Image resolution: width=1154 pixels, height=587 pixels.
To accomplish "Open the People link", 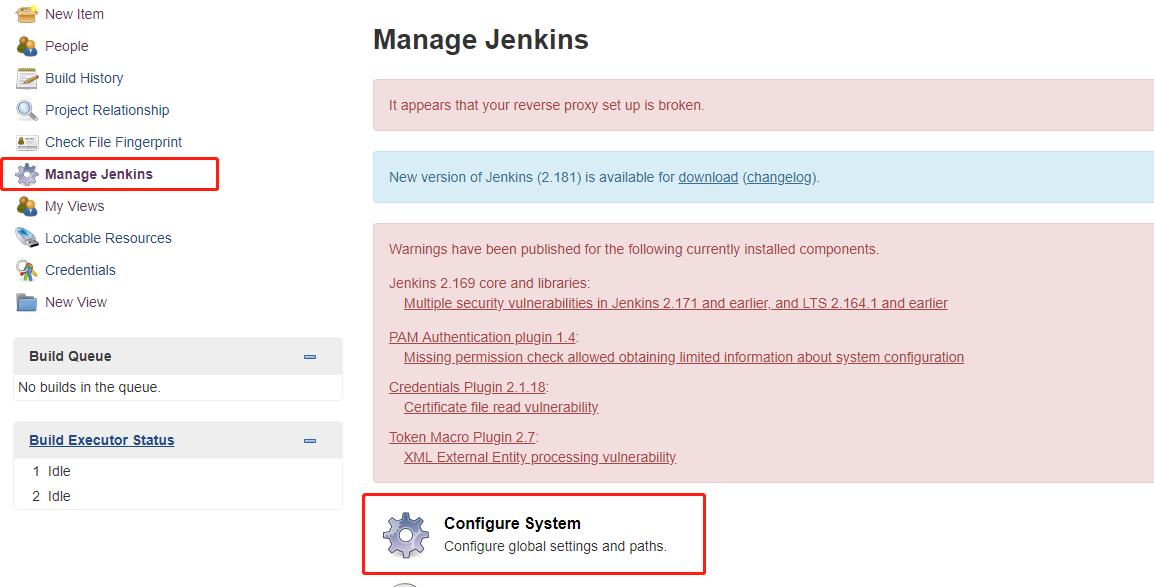I will (x=66, y=46).
